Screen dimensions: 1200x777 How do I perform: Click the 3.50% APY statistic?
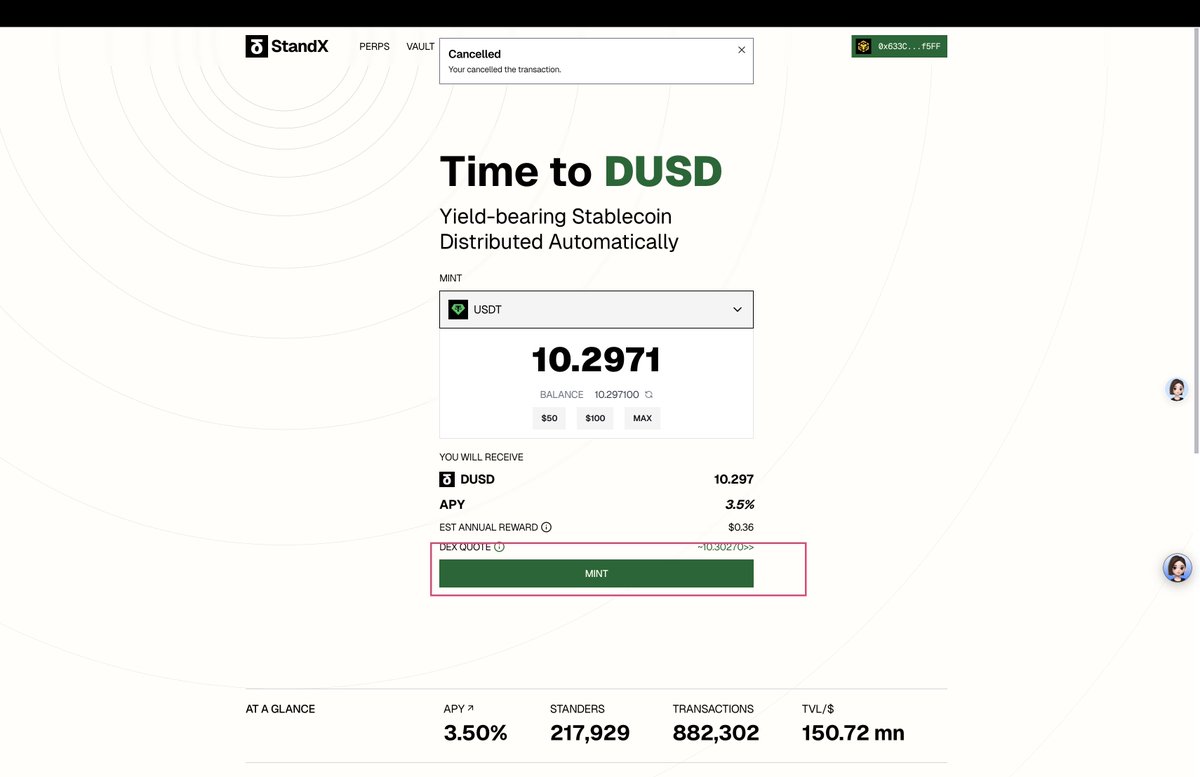476,733
